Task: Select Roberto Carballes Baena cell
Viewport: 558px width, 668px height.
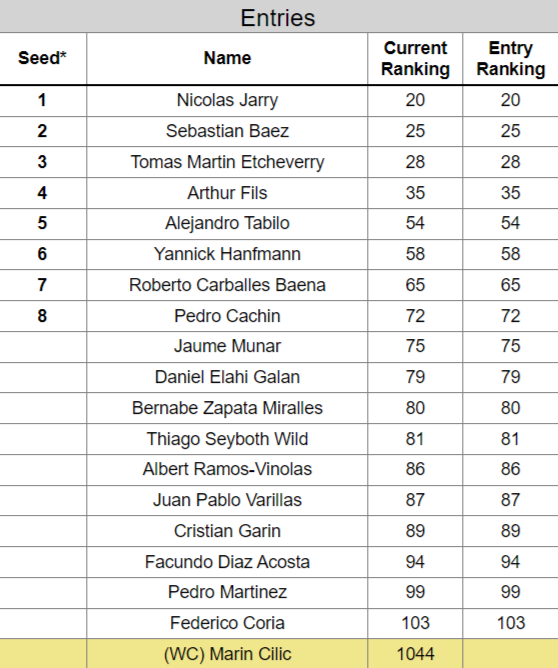Action: [x=227, y=285]
